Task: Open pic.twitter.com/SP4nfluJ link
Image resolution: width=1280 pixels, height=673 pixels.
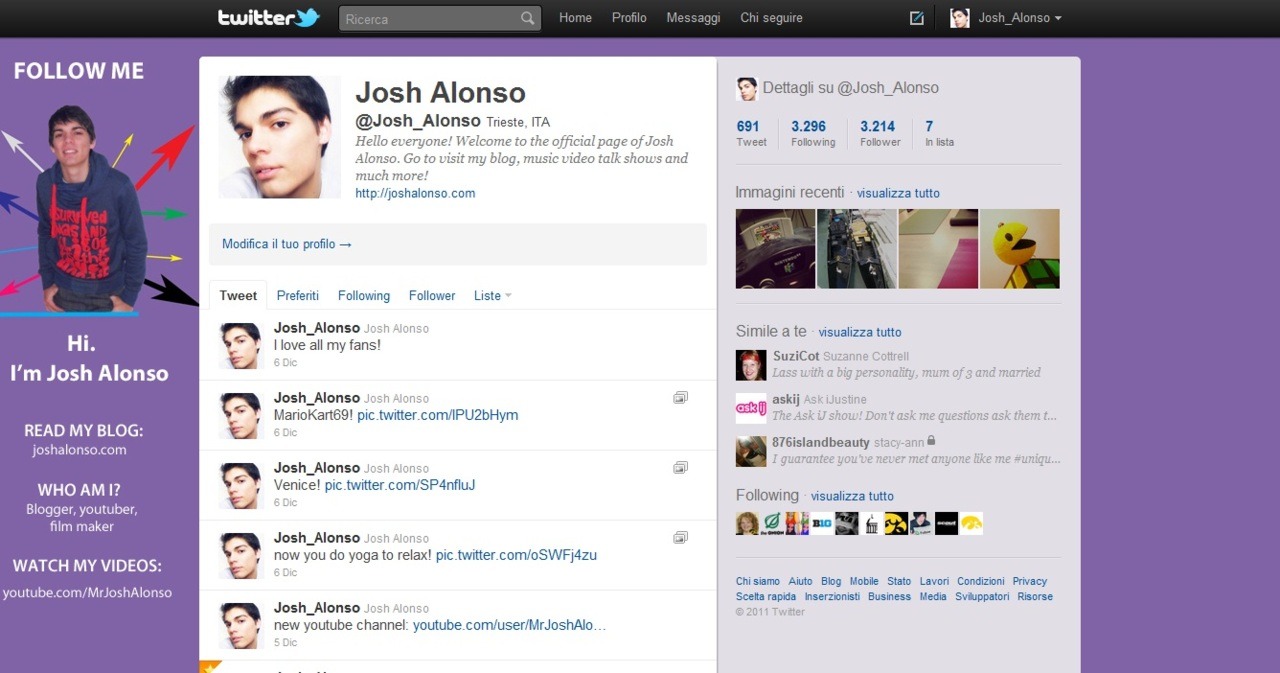Action: pyautogui.click(x=400, y=485)
